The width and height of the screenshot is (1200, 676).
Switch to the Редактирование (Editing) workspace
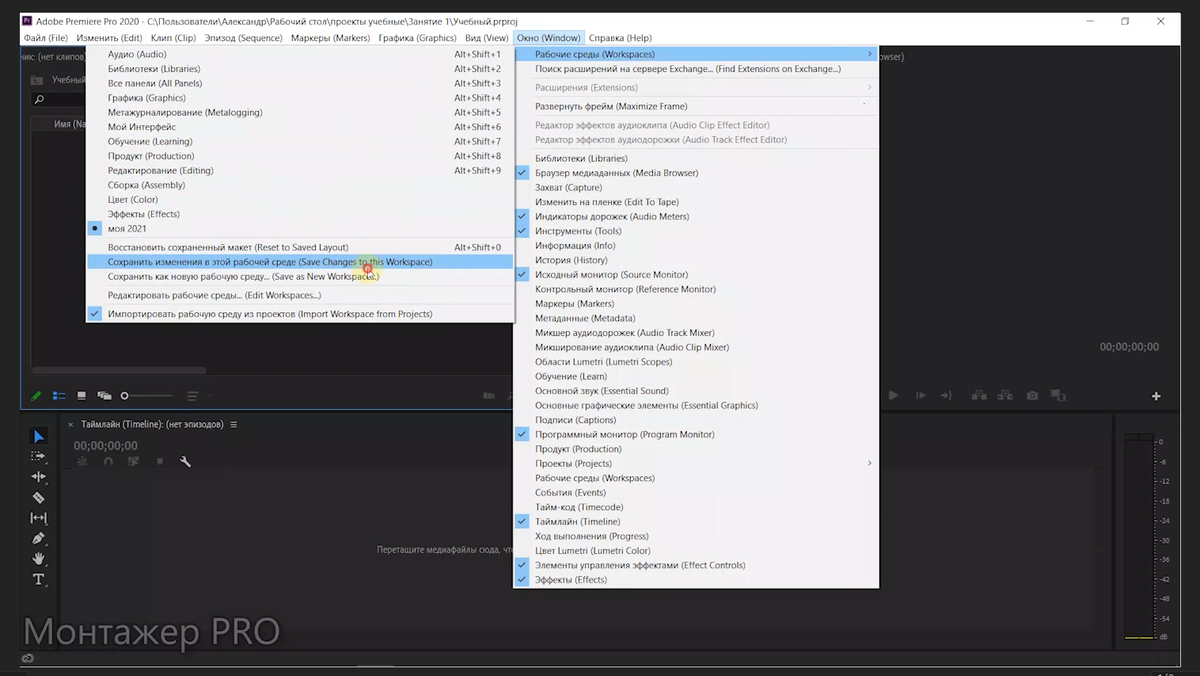(299, 170)
